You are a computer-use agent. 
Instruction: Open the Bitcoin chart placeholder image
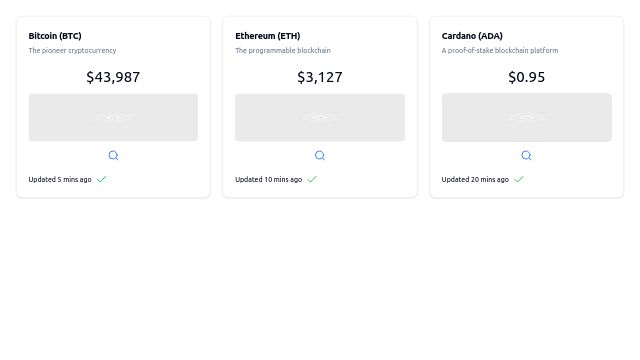coord(113,118)
